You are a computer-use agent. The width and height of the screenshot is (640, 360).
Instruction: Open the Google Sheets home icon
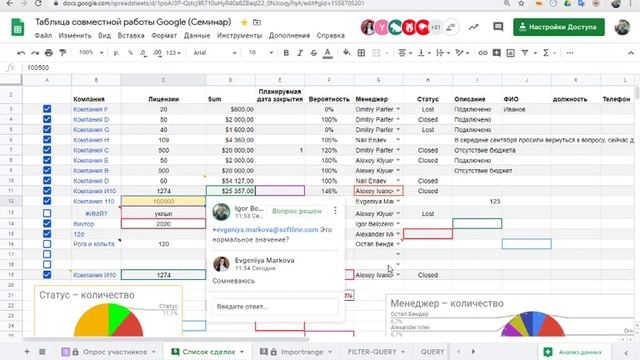pos(17,27)
